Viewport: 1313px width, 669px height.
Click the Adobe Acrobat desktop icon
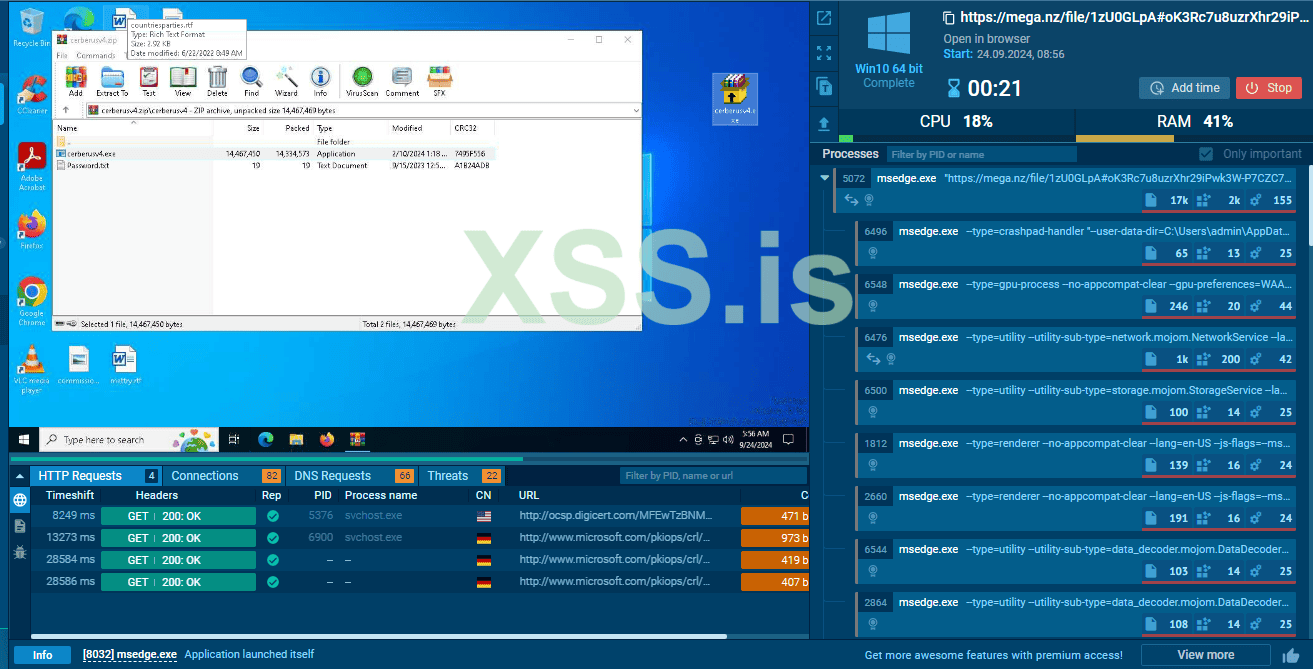click(x=31, y=165)
